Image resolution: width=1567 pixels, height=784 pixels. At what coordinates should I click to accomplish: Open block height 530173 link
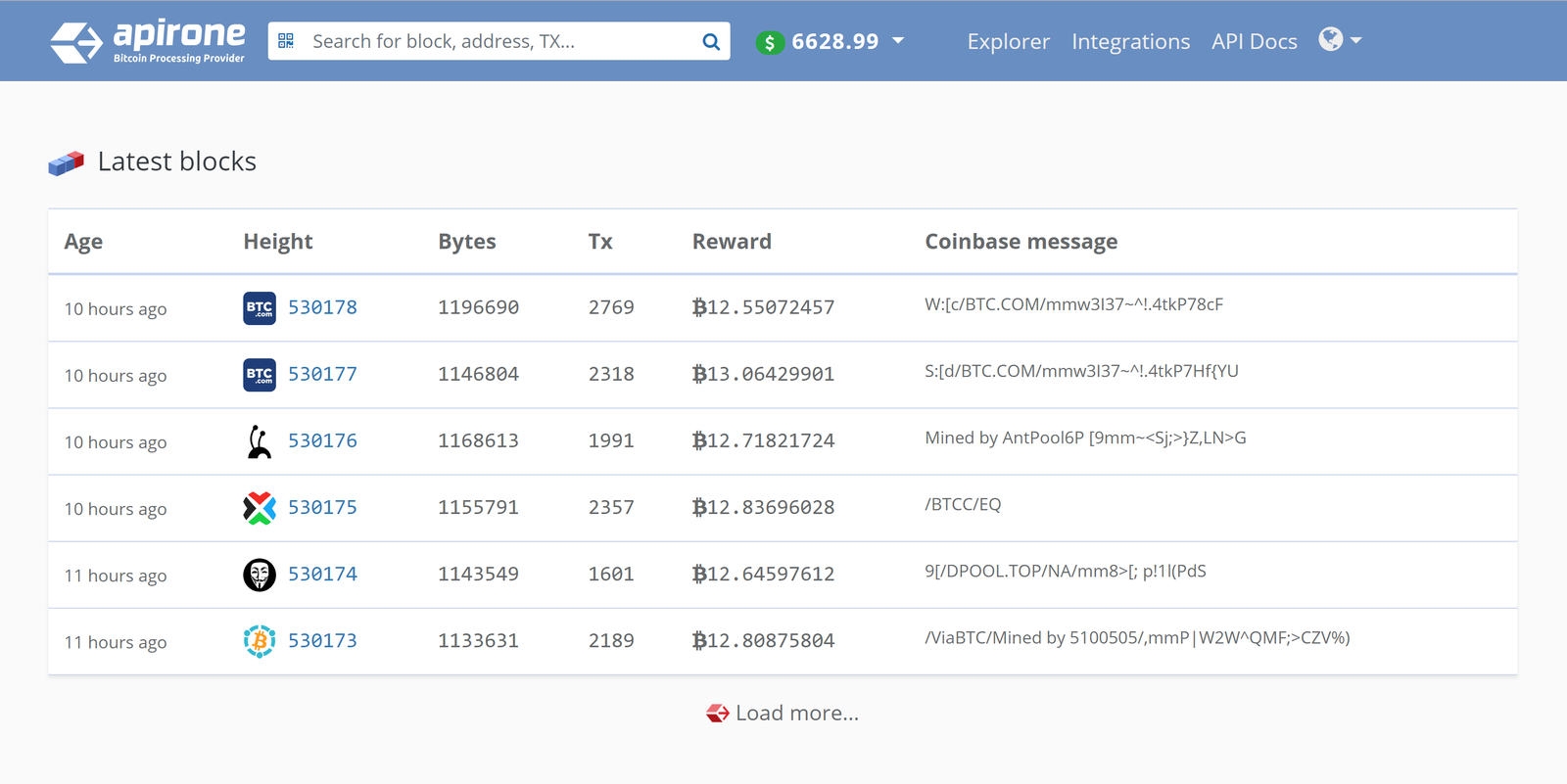(322, 641)
